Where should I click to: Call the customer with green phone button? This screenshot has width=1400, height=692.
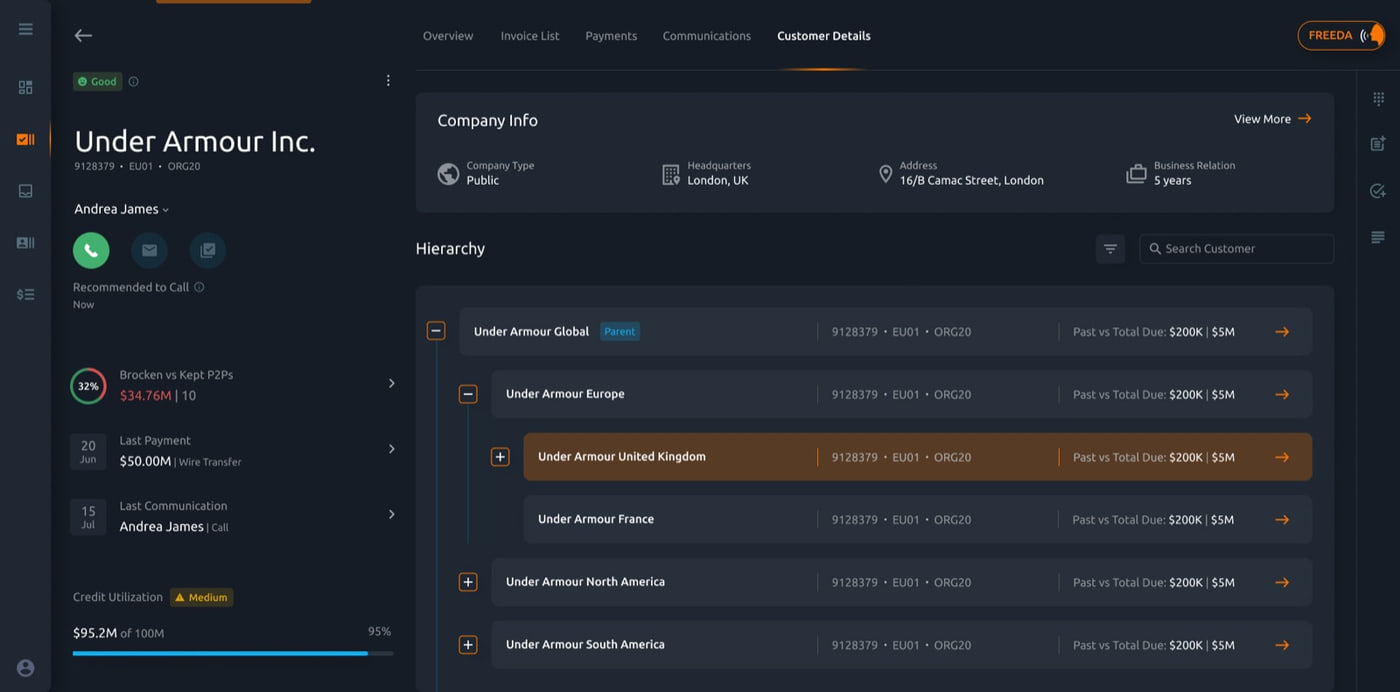click(x=91, y=250)
